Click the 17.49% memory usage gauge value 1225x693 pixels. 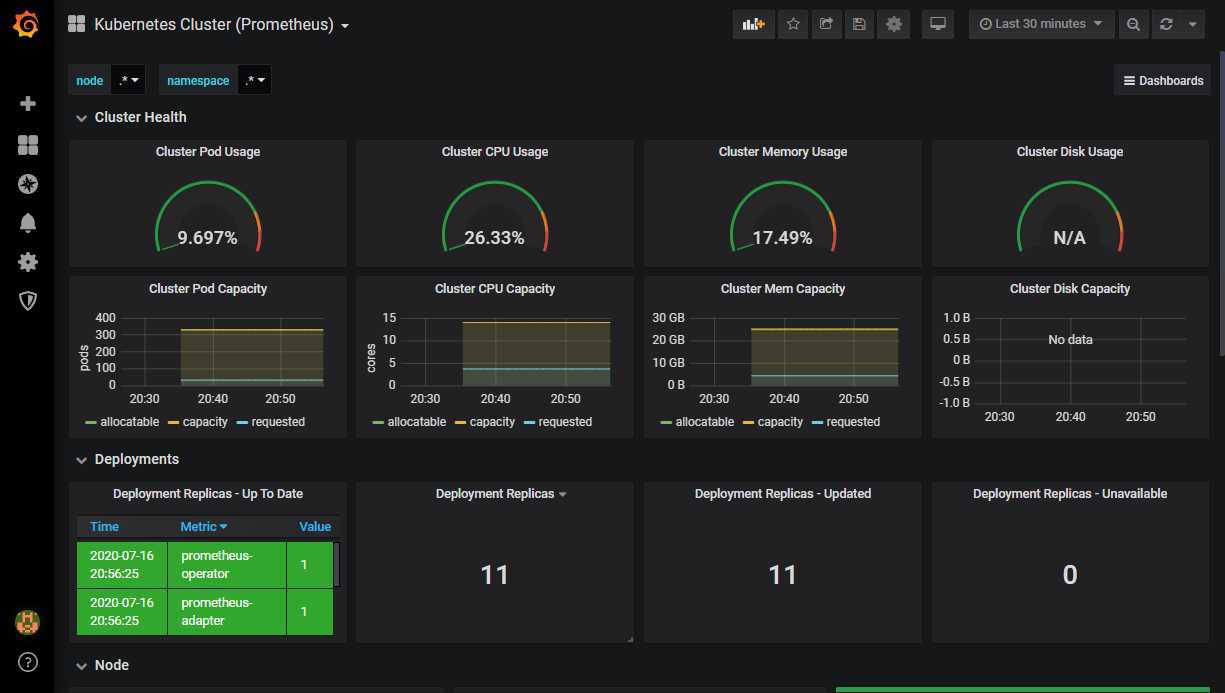pos(783,238)
